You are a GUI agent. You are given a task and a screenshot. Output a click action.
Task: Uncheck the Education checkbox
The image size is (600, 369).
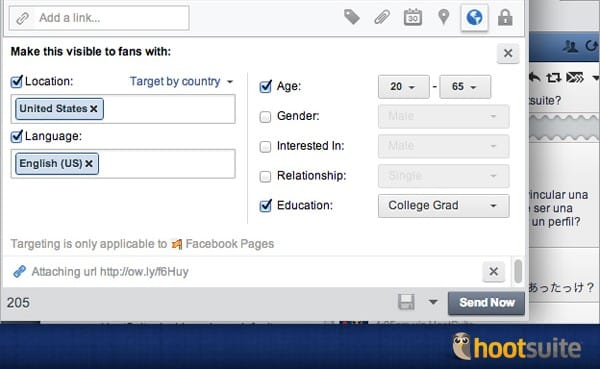click(x=265, y=206)
